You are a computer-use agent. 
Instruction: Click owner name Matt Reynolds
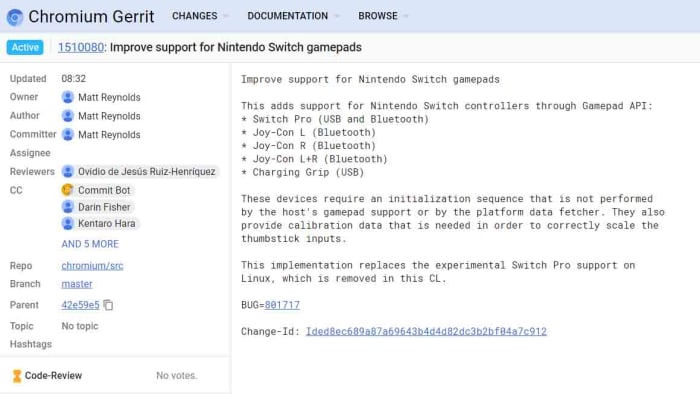click(x=109, y=97)
